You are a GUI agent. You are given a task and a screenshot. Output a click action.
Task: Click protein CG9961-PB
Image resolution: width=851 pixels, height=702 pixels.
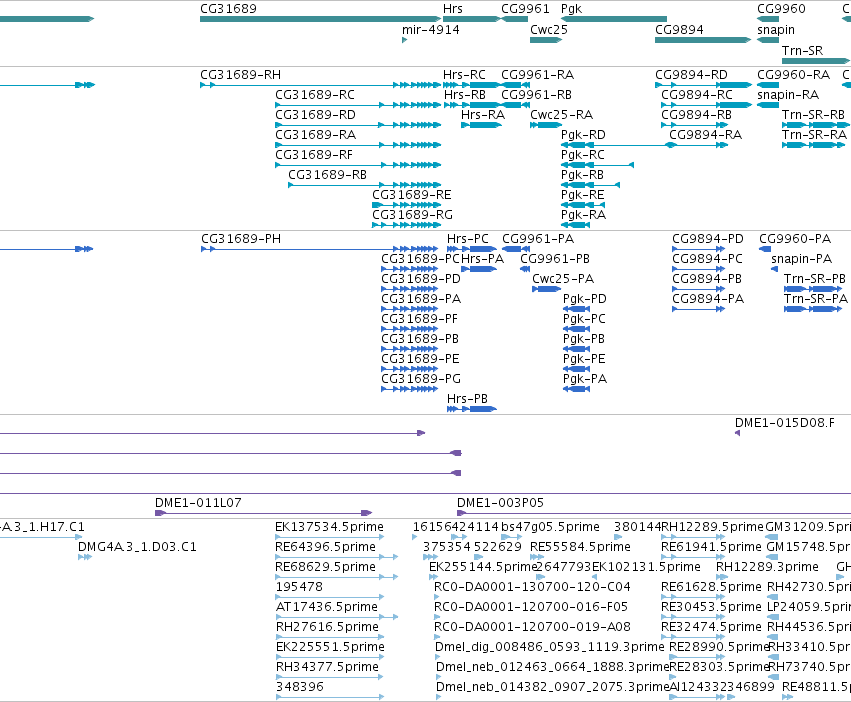525,269
